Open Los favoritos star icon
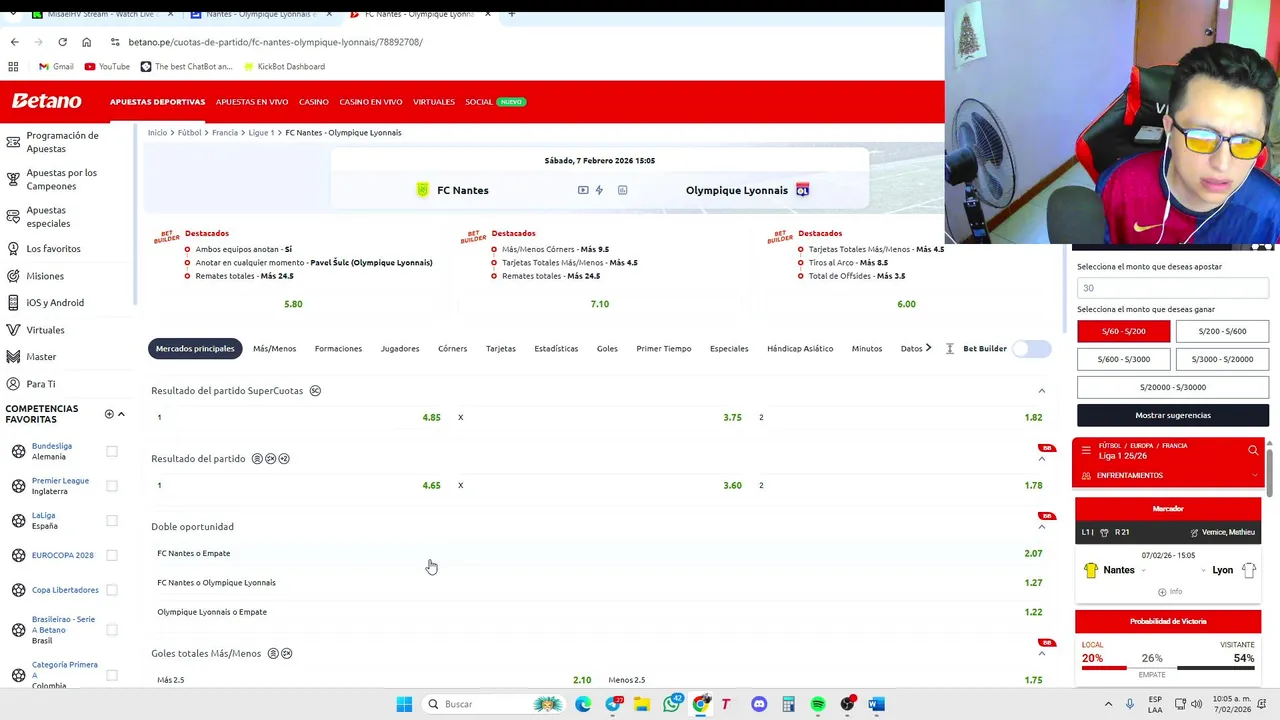This screenshot has height=720, width=1280. click(x=13, y=248)
